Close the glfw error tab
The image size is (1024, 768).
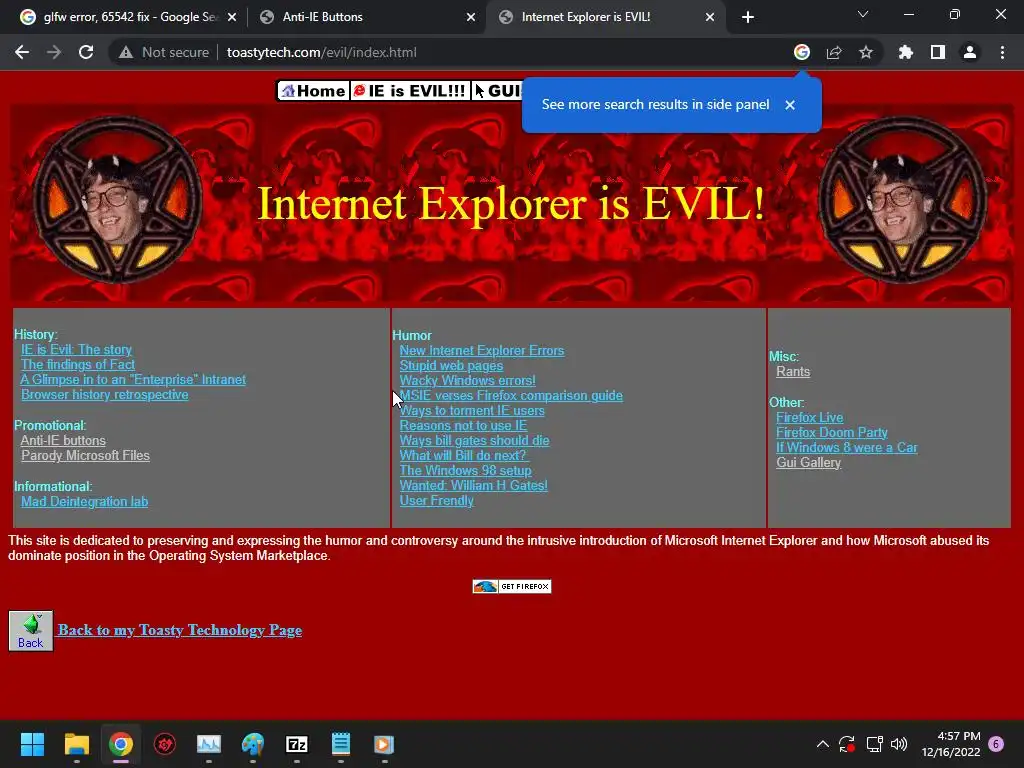[232, 17]
